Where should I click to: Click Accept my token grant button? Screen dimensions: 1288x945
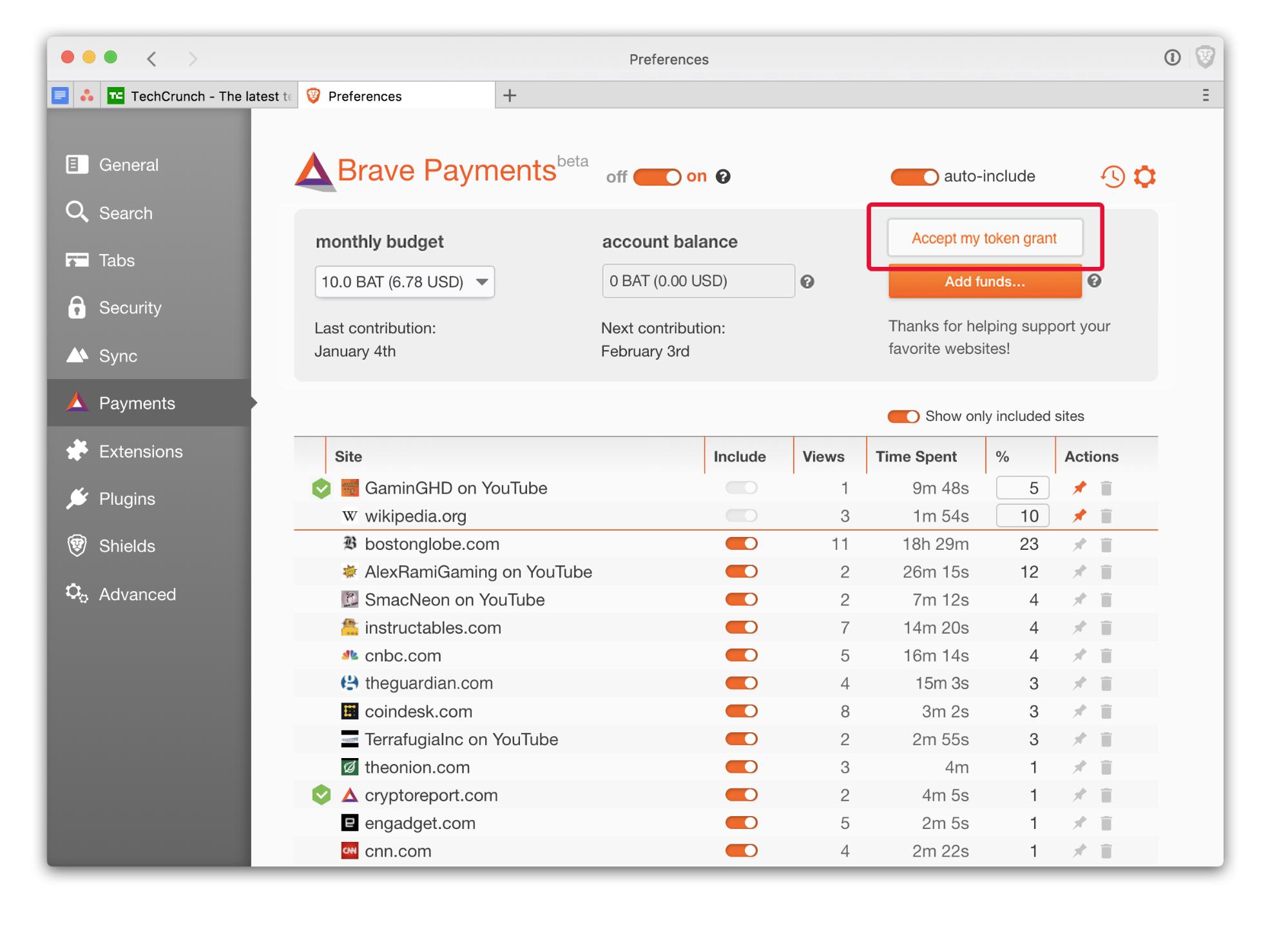pos(985,238)
